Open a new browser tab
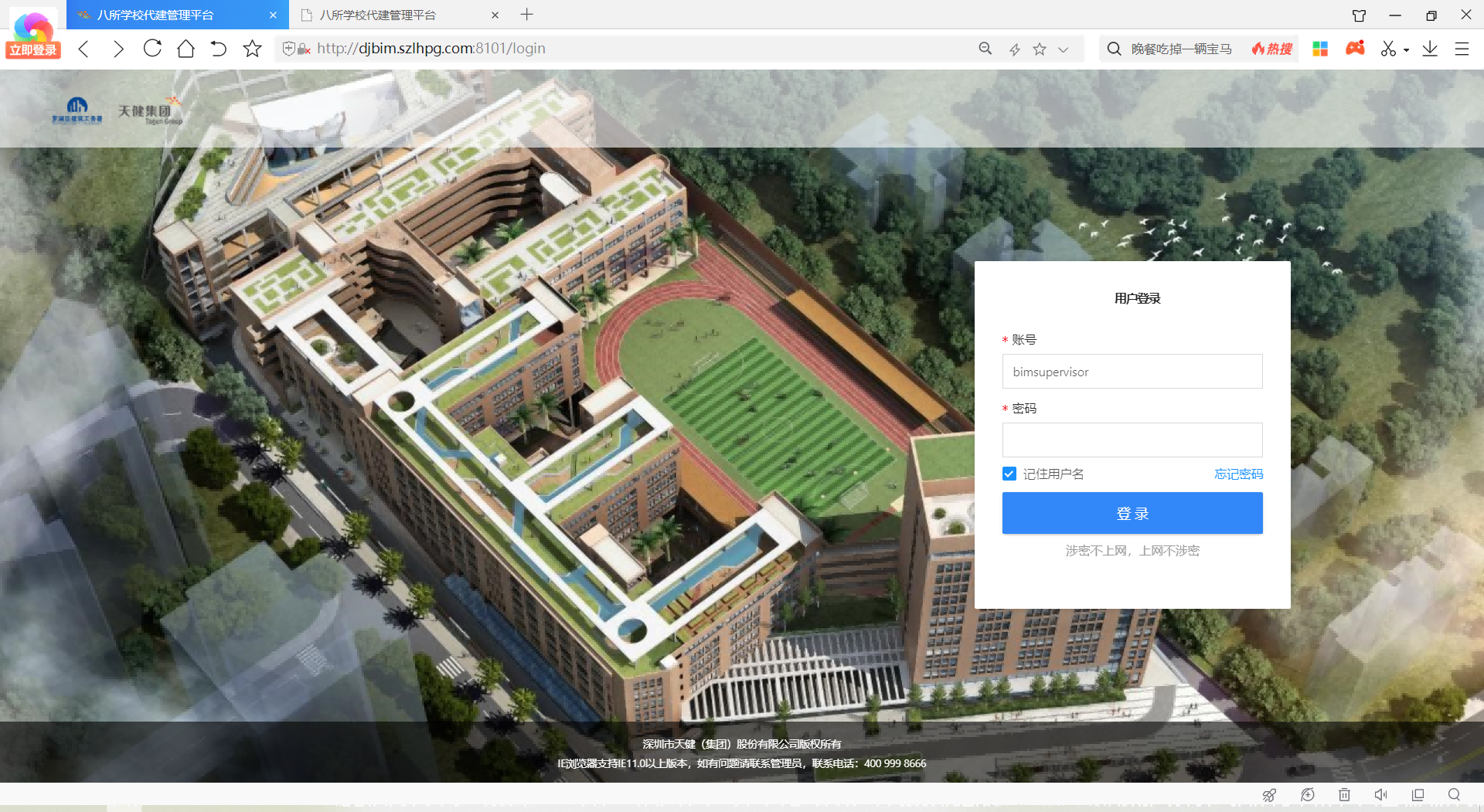The height and width of the screenshot is (812, 1484). click(527, 15)
